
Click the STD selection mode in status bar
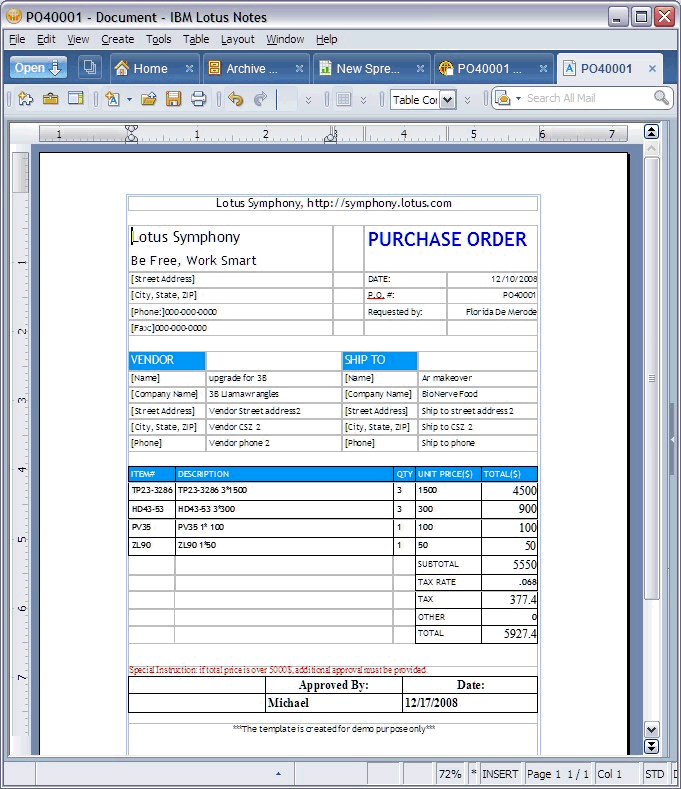click(654, 774)
